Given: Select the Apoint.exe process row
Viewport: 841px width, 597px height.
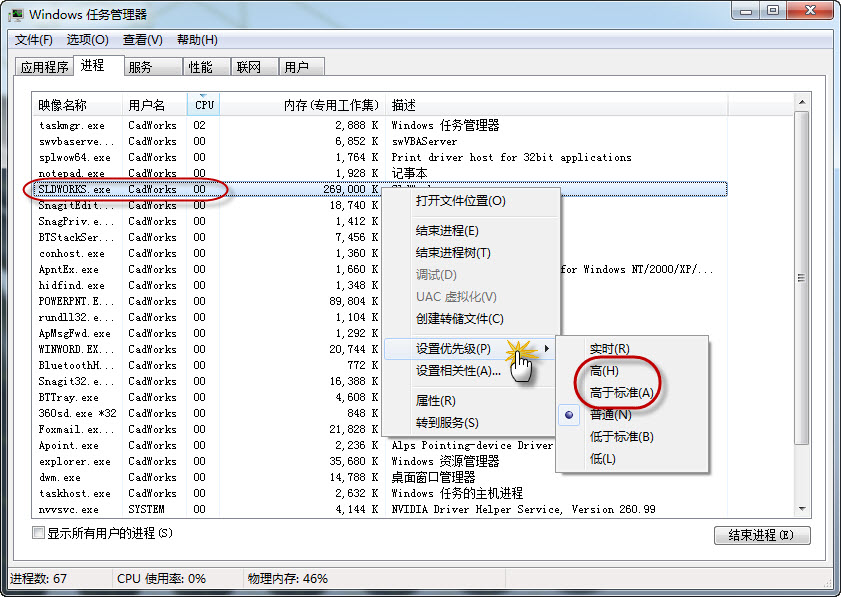Looking at the screenshot, I should pos(380,445).
